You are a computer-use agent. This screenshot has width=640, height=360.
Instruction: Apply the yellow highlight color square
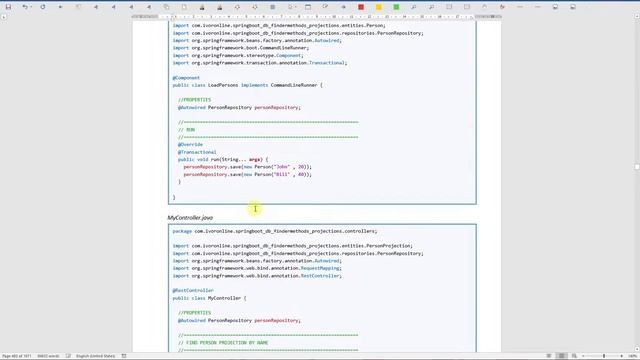[378, 7]
